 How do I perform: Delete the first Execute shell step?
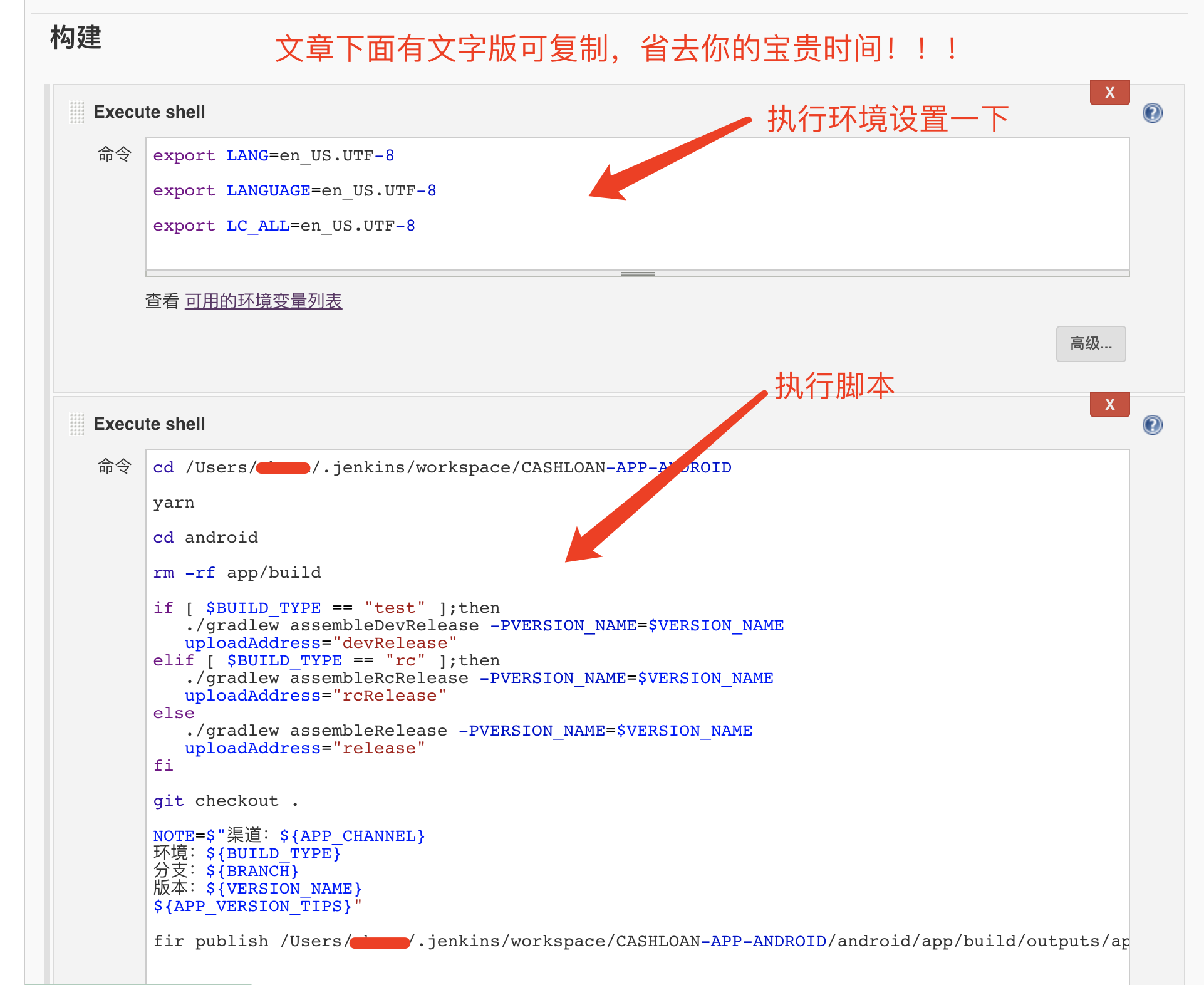click(1109, 93)
